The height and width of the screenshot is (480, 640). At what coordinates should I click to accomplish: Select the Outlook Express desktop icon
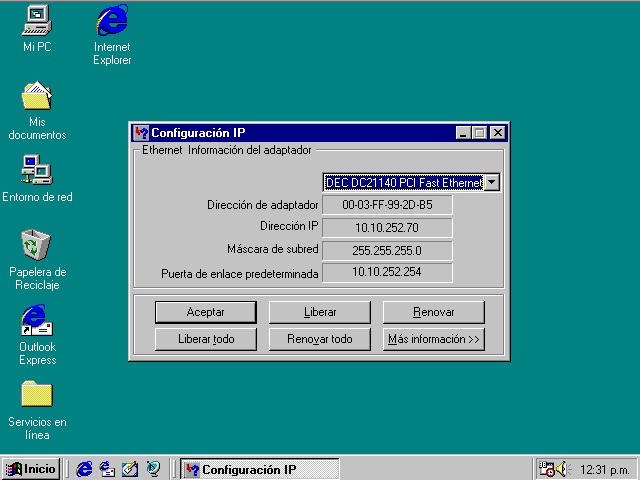(37, 320)
